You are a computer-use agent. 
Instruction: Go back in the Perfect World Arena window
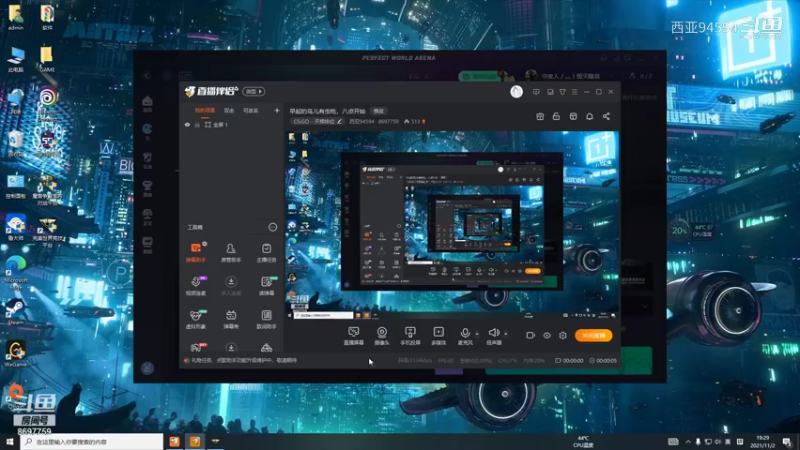pos(147,76)
